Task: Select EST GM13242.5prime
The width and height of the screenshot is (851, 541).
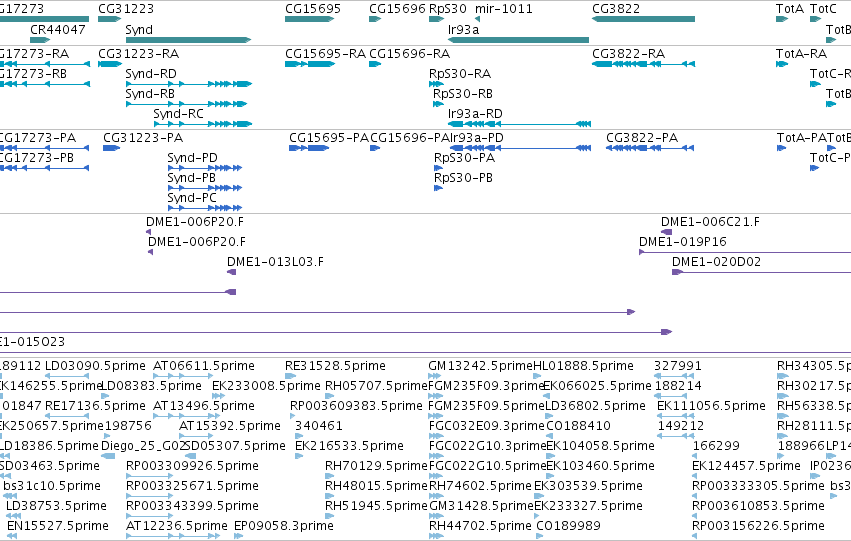Action: tap(436, 375)
